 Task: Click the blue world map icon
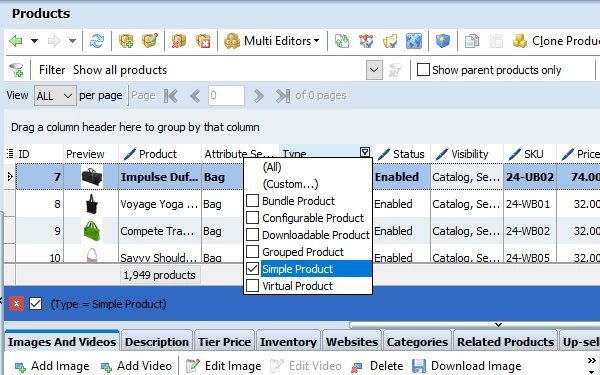pyautogui.click(x=414, y=41)
